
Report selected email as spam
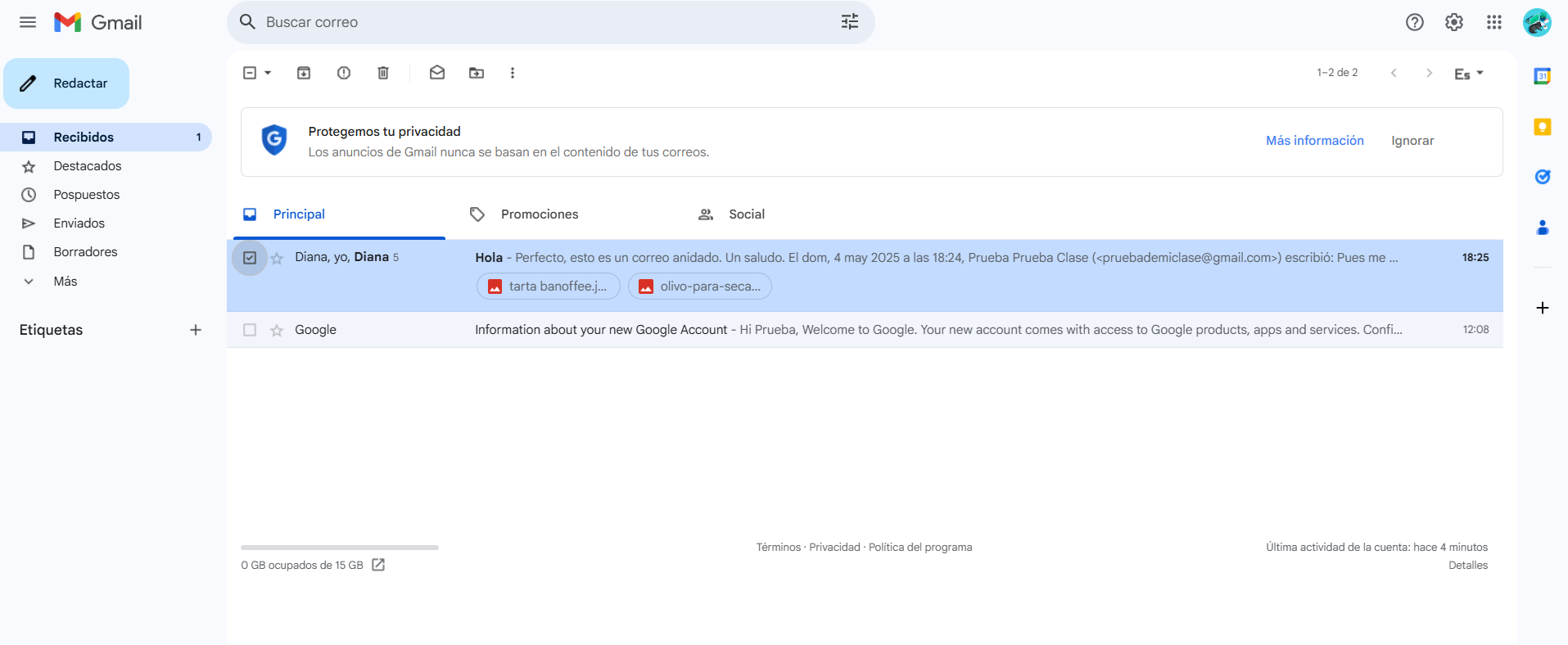pos(344,73)
